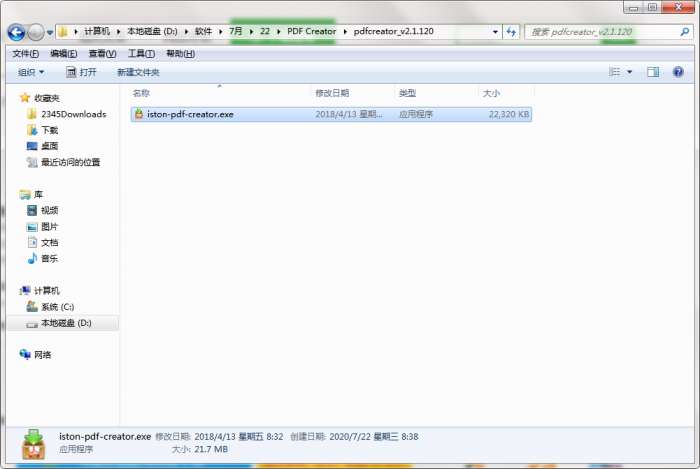Sort by the 修改日期 column header

[x=332, y=93]
